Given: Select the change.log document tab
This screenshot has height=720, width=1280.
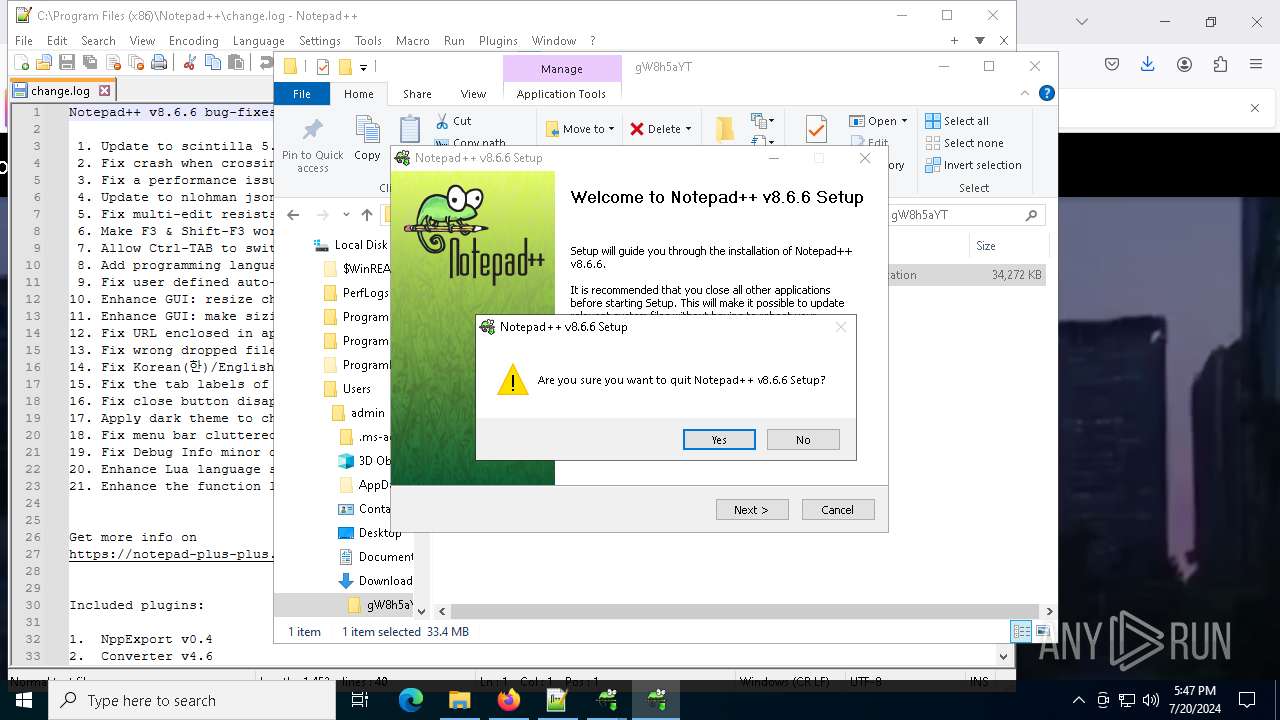Looking at the screenshot, I should [x=60, y=91].
